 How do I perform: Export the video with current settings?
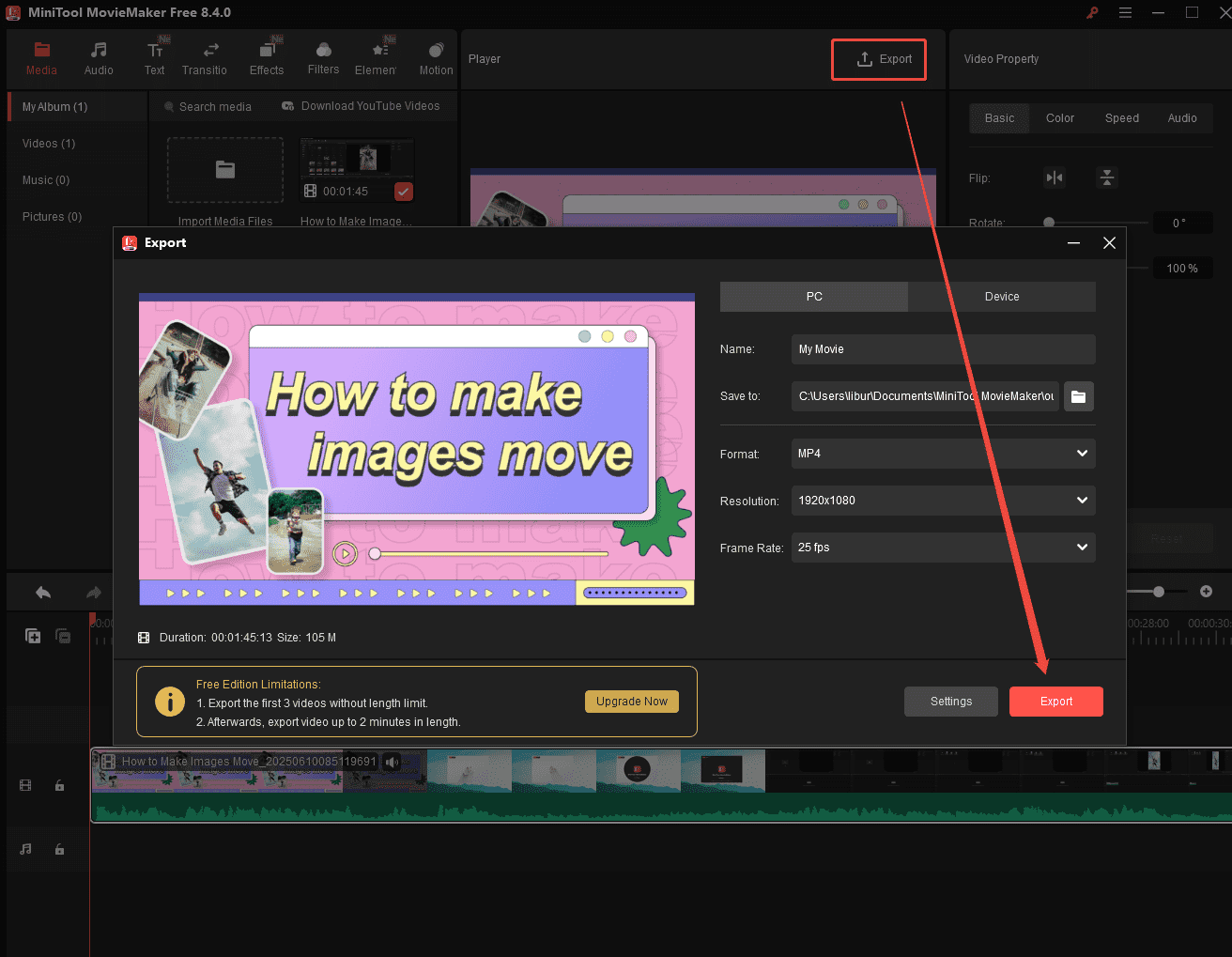(1055, 702)
